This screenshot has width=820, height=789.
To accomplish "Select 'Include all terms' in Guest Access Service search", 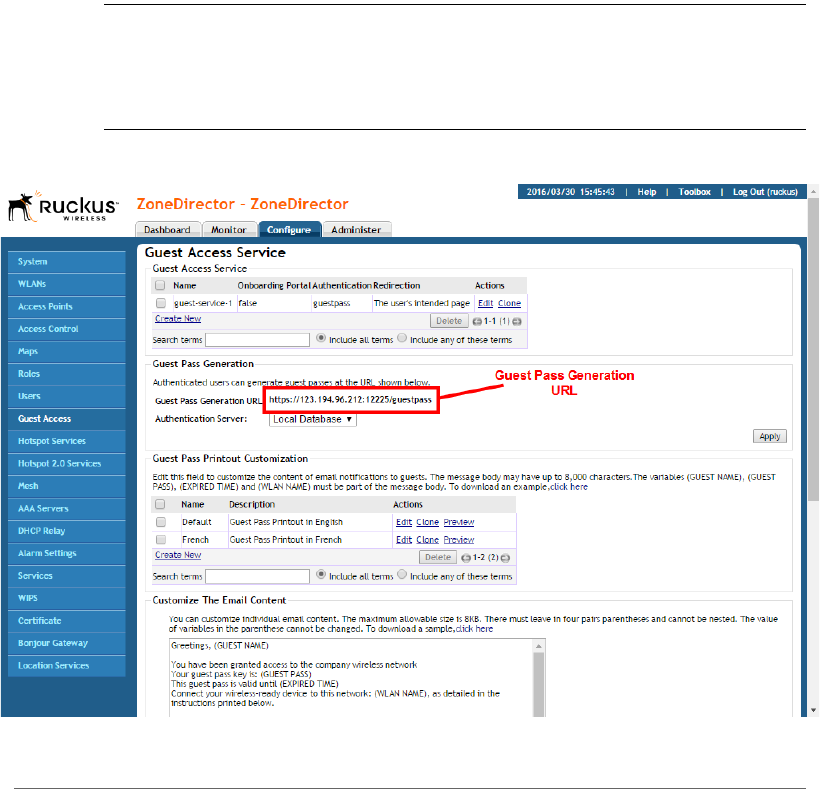I will [321, 338].
